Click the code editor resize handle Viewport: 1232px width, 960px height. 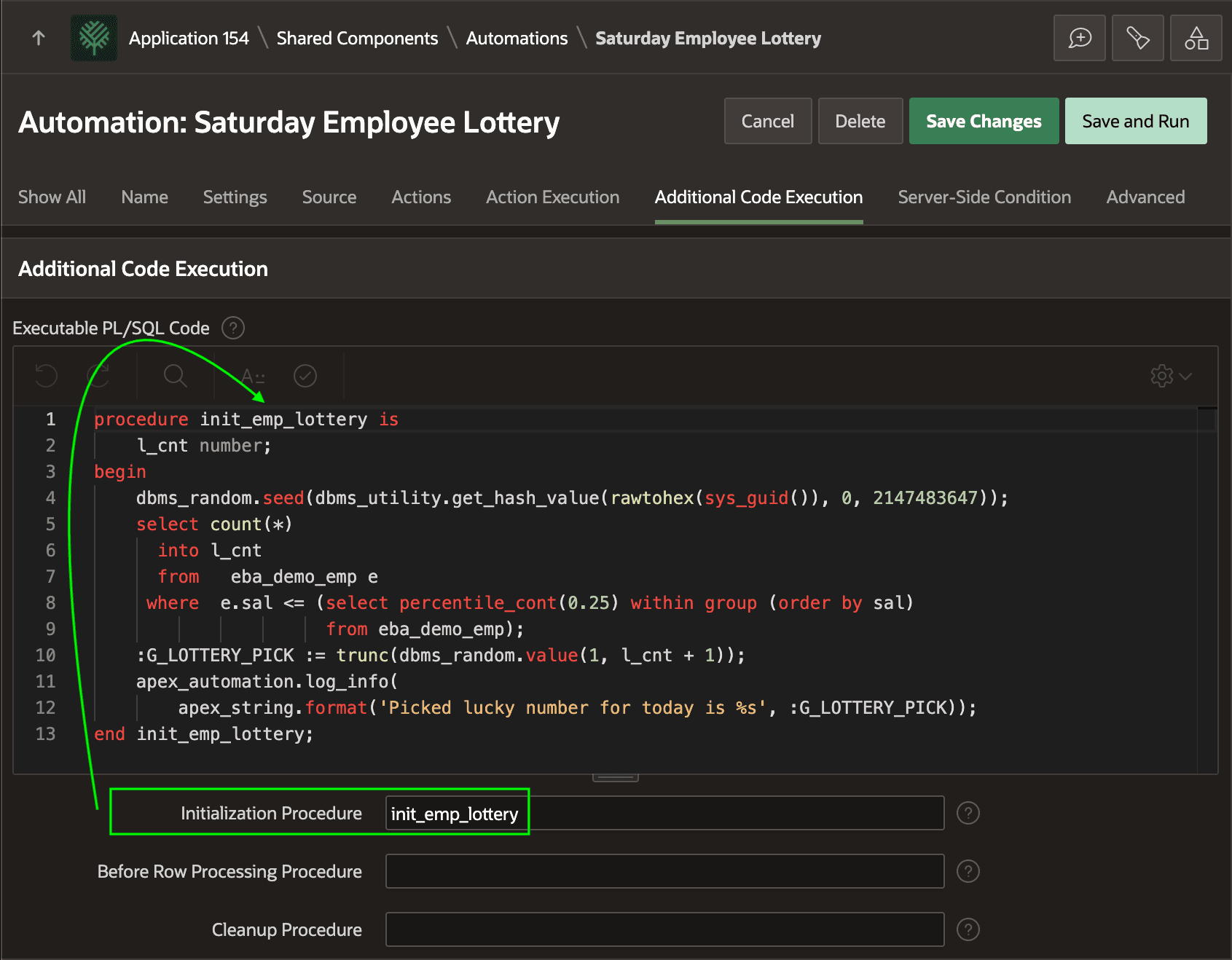tap(616, 777)
